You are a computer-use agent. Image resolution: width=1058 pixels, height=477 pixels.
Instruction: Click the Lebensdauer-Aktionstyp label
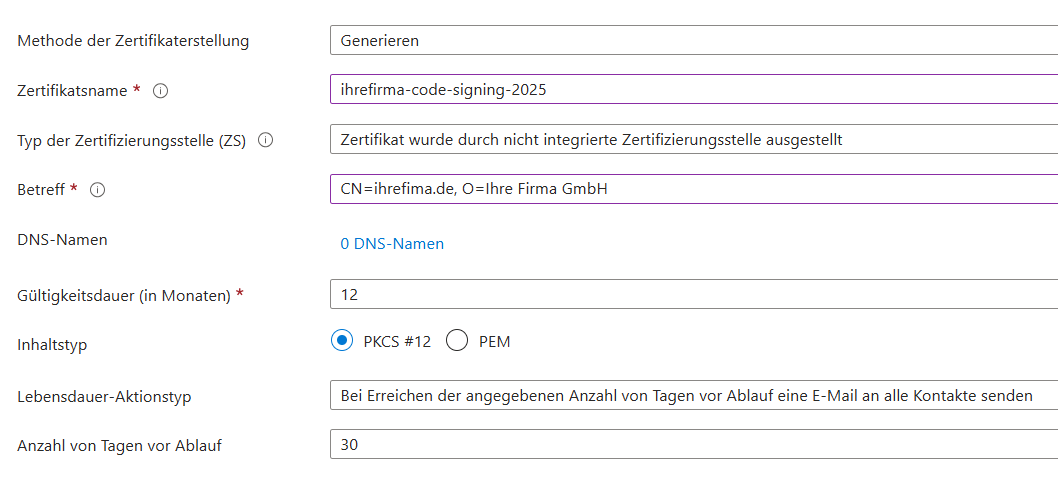[104, 396]
